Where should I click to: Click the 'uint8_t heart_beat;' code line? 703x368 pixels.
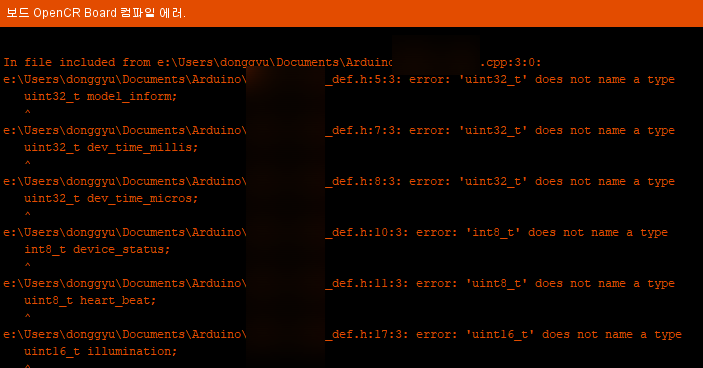point(90,300)
